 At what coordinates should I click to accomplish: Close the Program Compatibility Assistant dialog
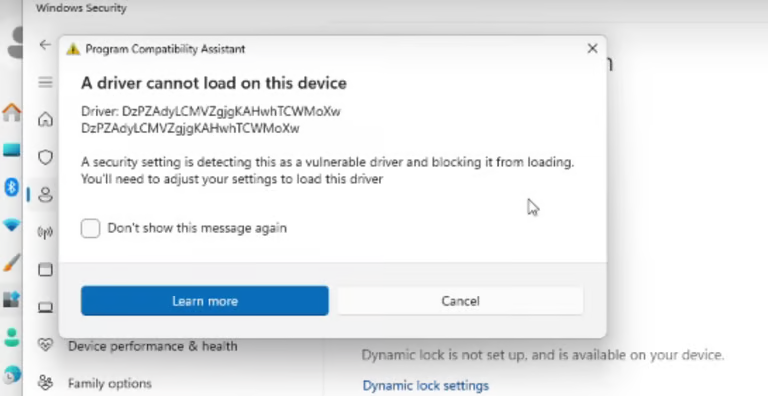click(x=592, y=49)
